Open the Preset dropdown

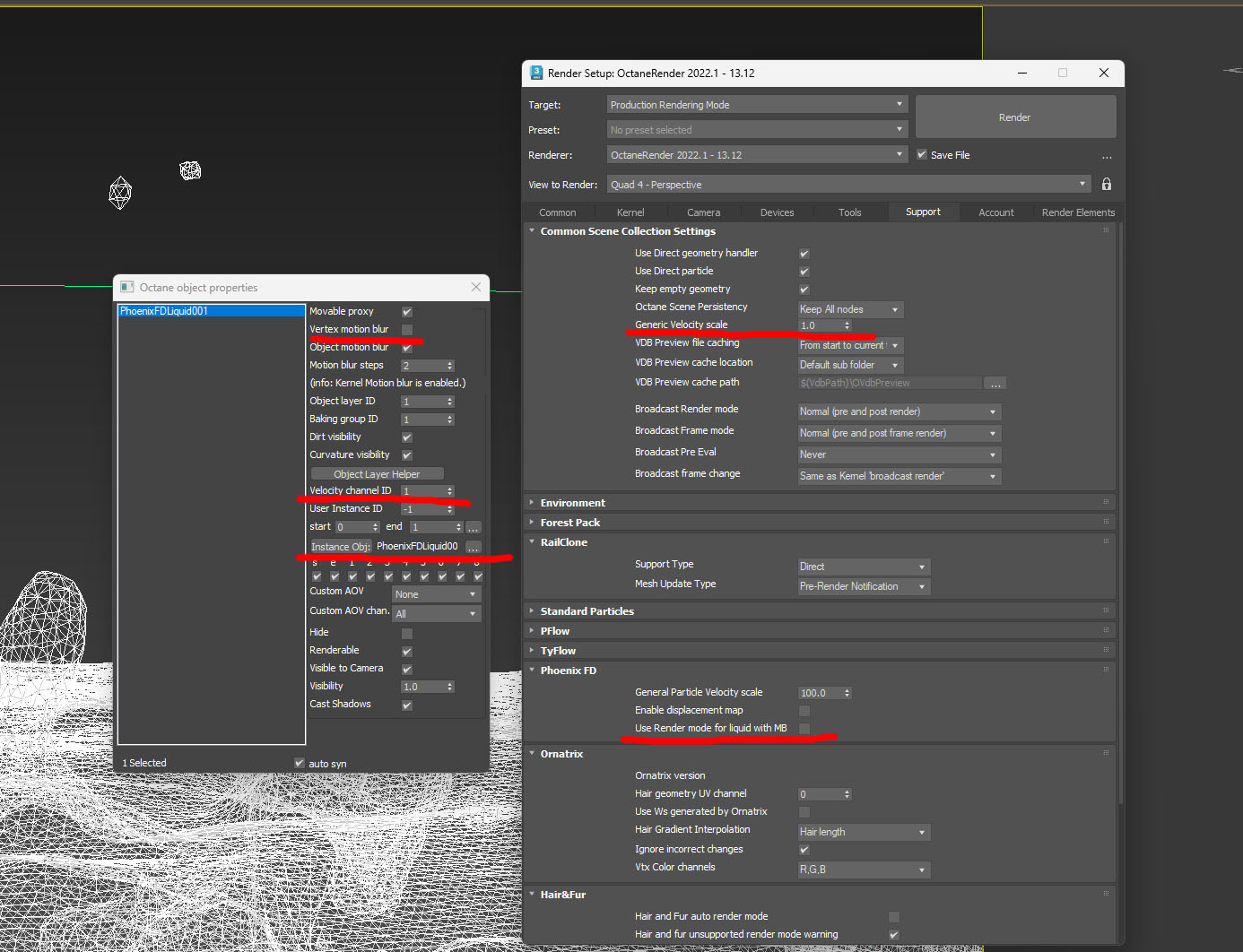click(757, 130)
